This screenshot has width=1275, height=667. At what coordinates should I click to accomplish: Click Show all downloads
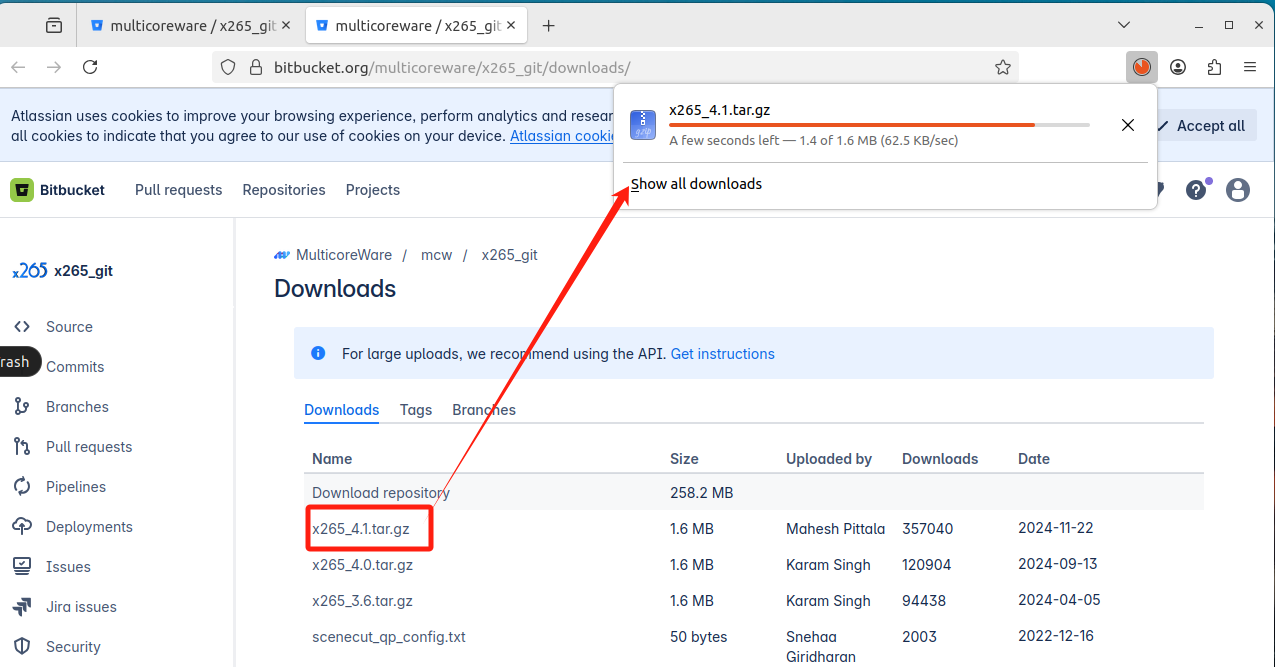[x=697, y=184]
